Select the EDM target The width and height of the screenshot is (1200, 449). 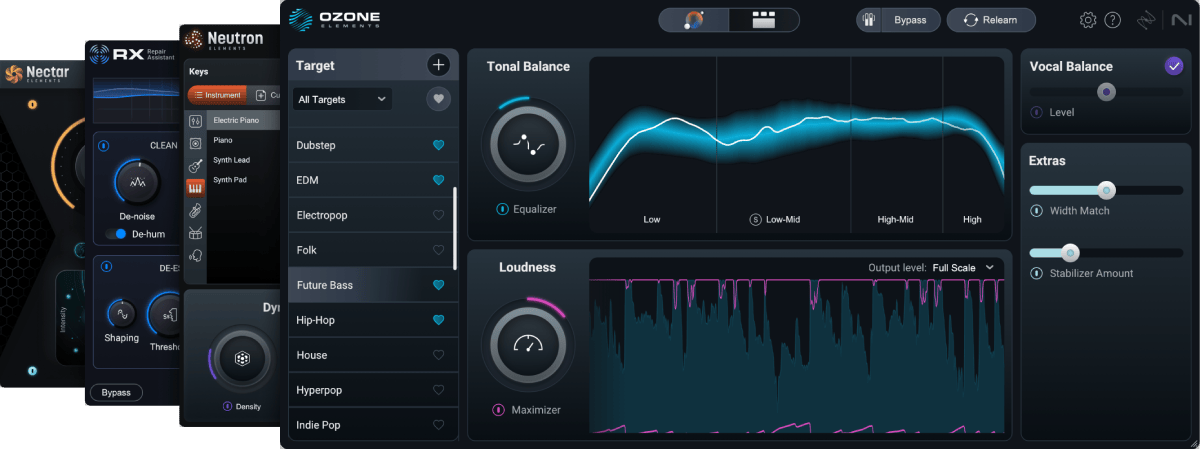(373, 180)
